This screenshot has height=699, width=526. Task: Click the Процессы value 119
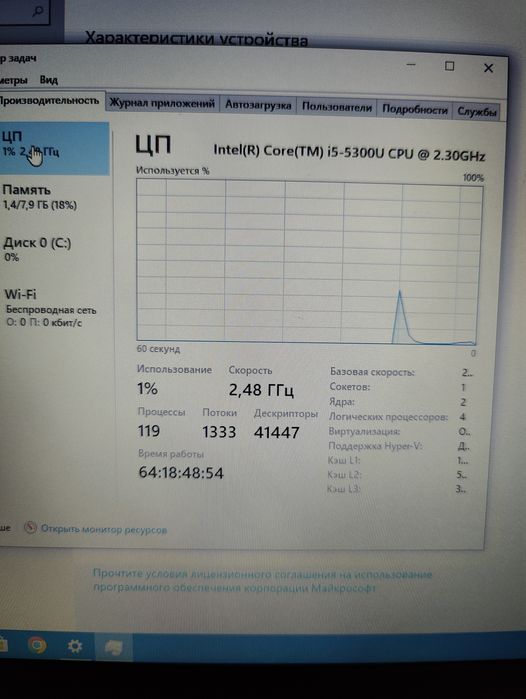click(x=148, y=431)
